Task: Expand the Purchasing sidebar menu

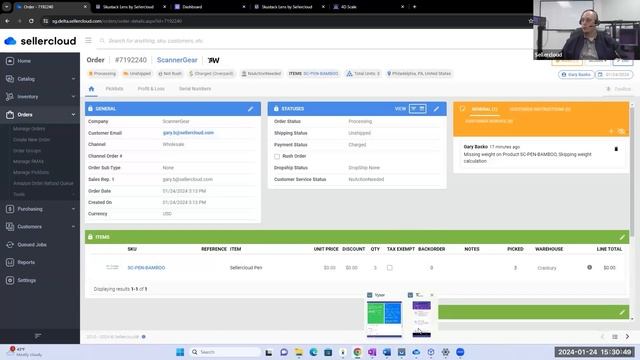Action: point(40,209)
